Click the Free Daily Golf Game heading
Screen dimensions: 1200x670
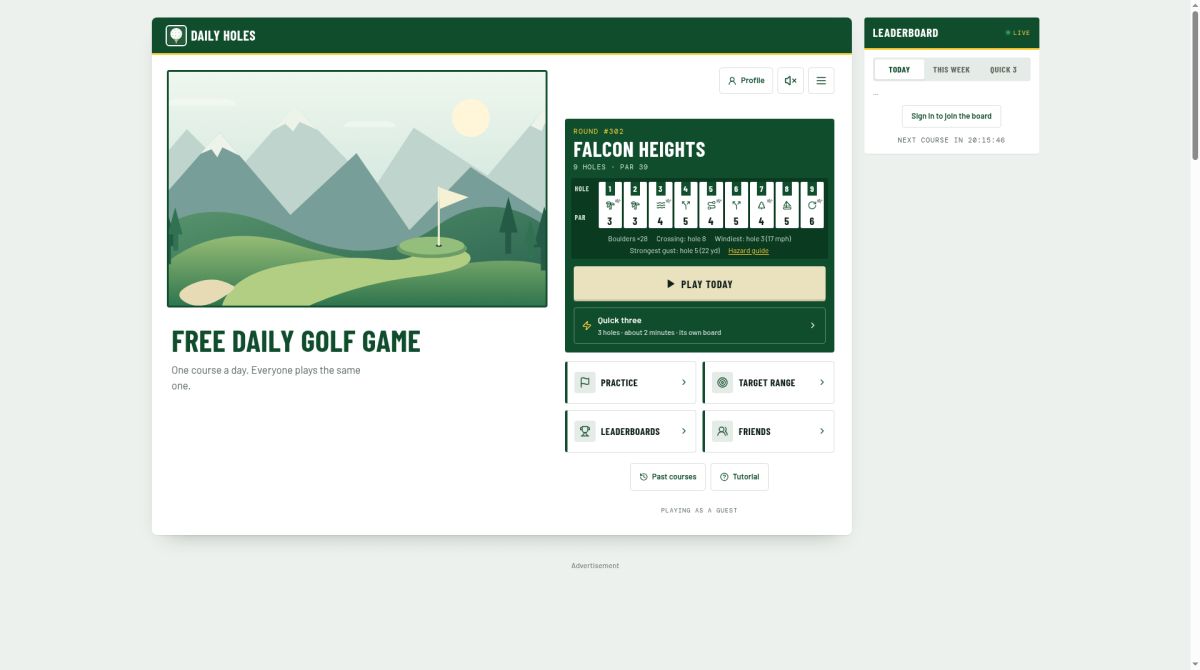[x=296, y=341]
